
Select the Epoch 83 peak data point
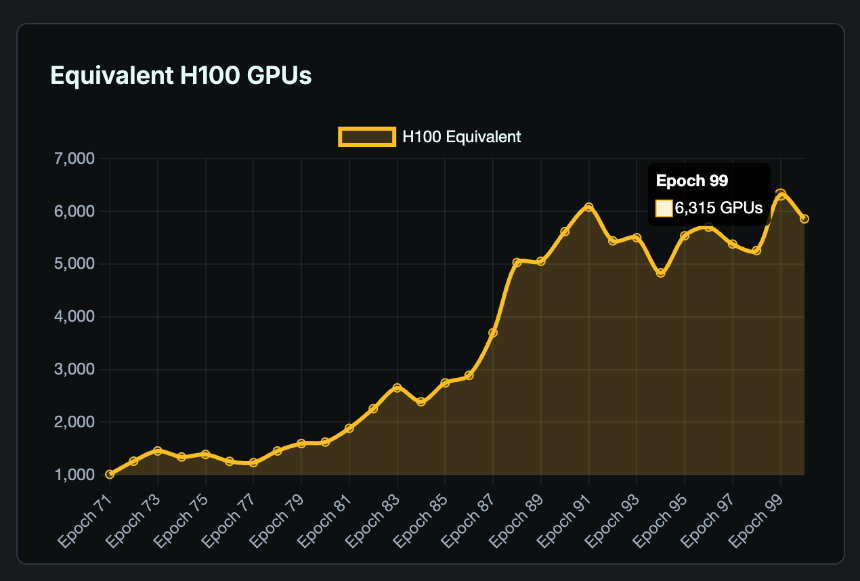(397, 388)
